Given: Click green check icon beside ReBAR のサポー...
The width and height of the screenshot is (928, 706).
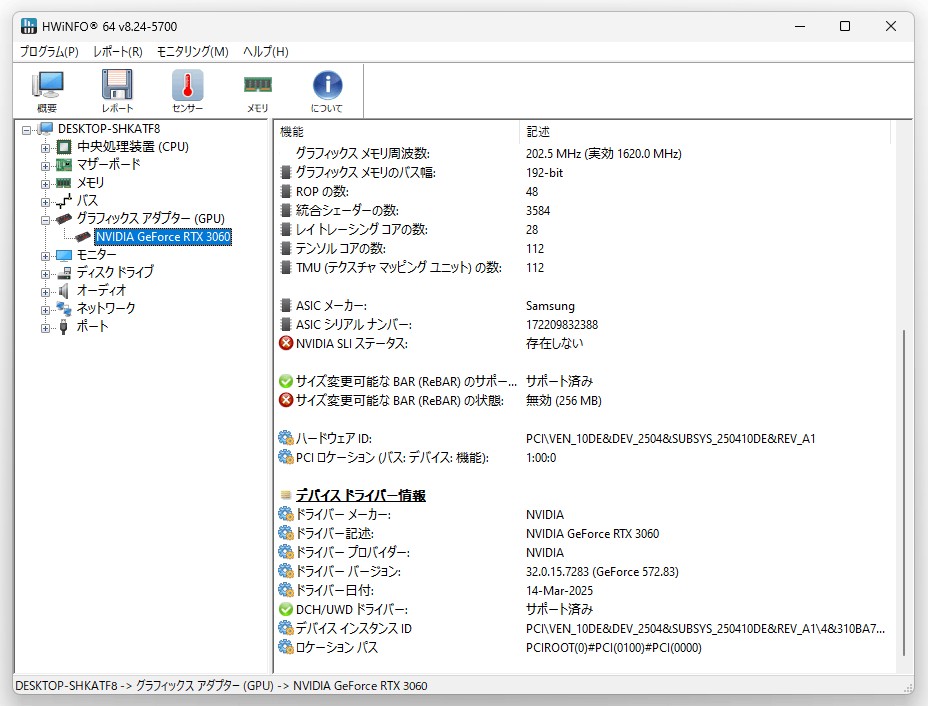Looking at the screenshot, I should tap(286, 381).
